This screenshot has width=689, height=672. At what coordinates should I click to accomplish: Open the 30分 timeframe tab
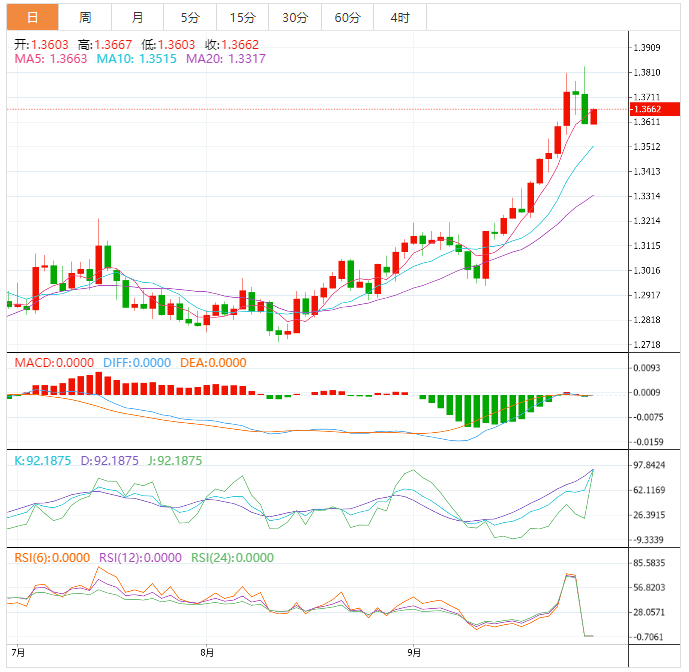[295, 18]
